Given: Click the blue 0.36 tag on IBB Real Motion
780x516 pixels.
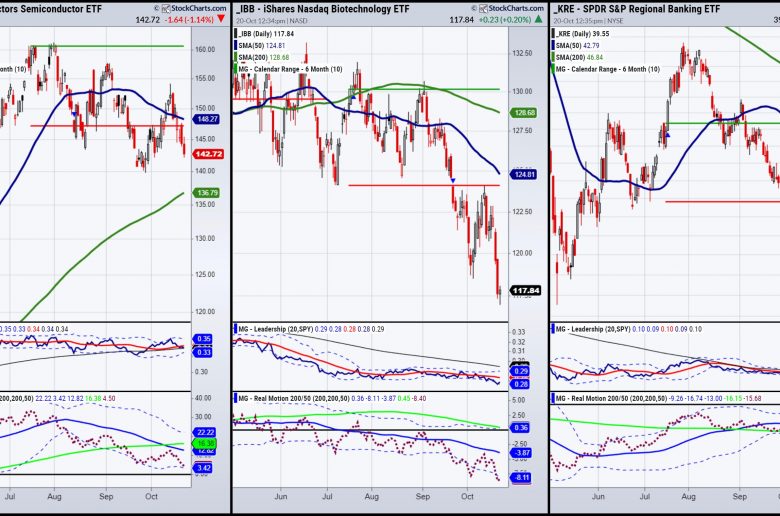Looking at the screenshot, I should coord(521,427).
